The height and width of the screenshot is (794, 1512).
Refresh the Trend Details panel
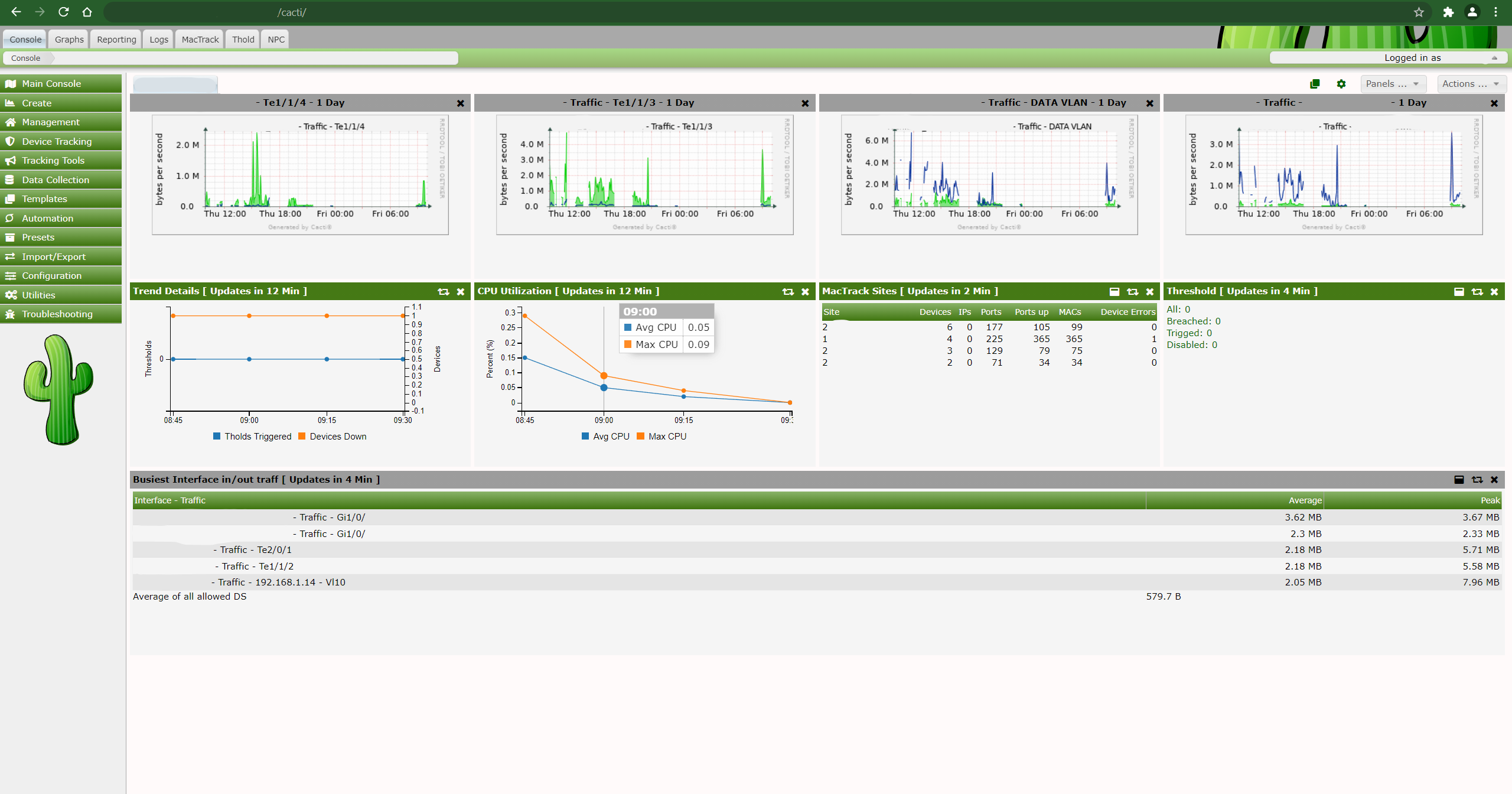[443, 292]
